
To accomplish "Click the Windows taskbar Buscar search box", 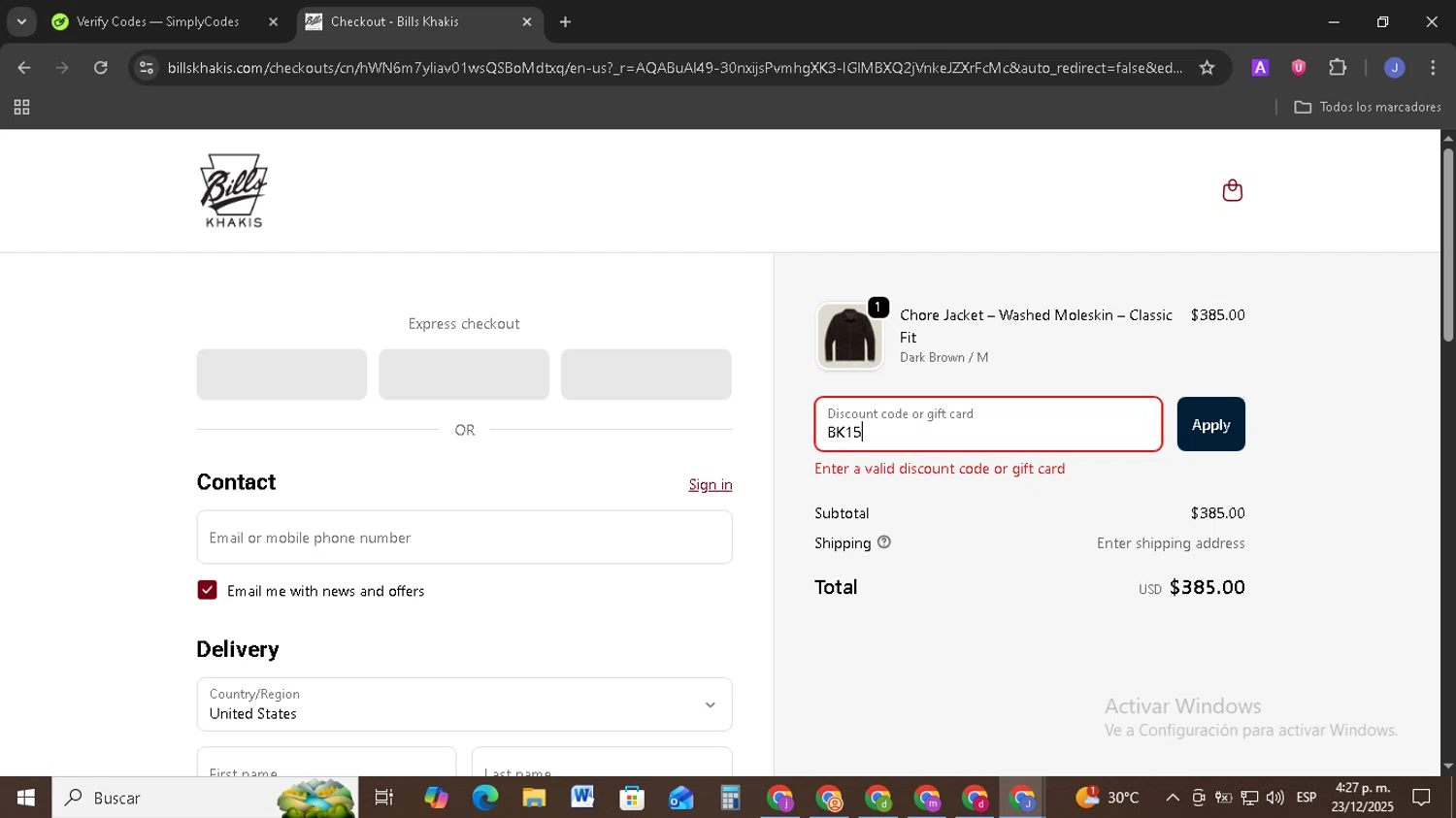I will [205, 798].
